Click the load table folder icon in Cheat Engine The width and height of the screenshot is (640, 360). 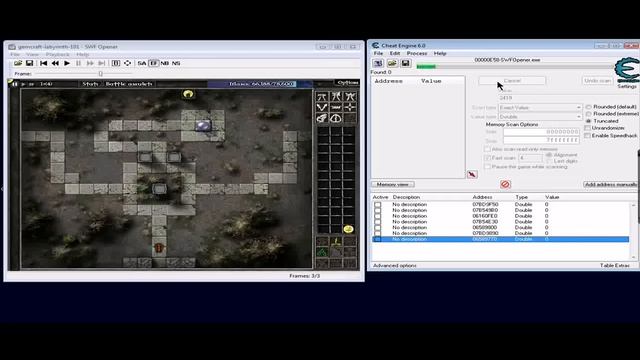point(392,63)
